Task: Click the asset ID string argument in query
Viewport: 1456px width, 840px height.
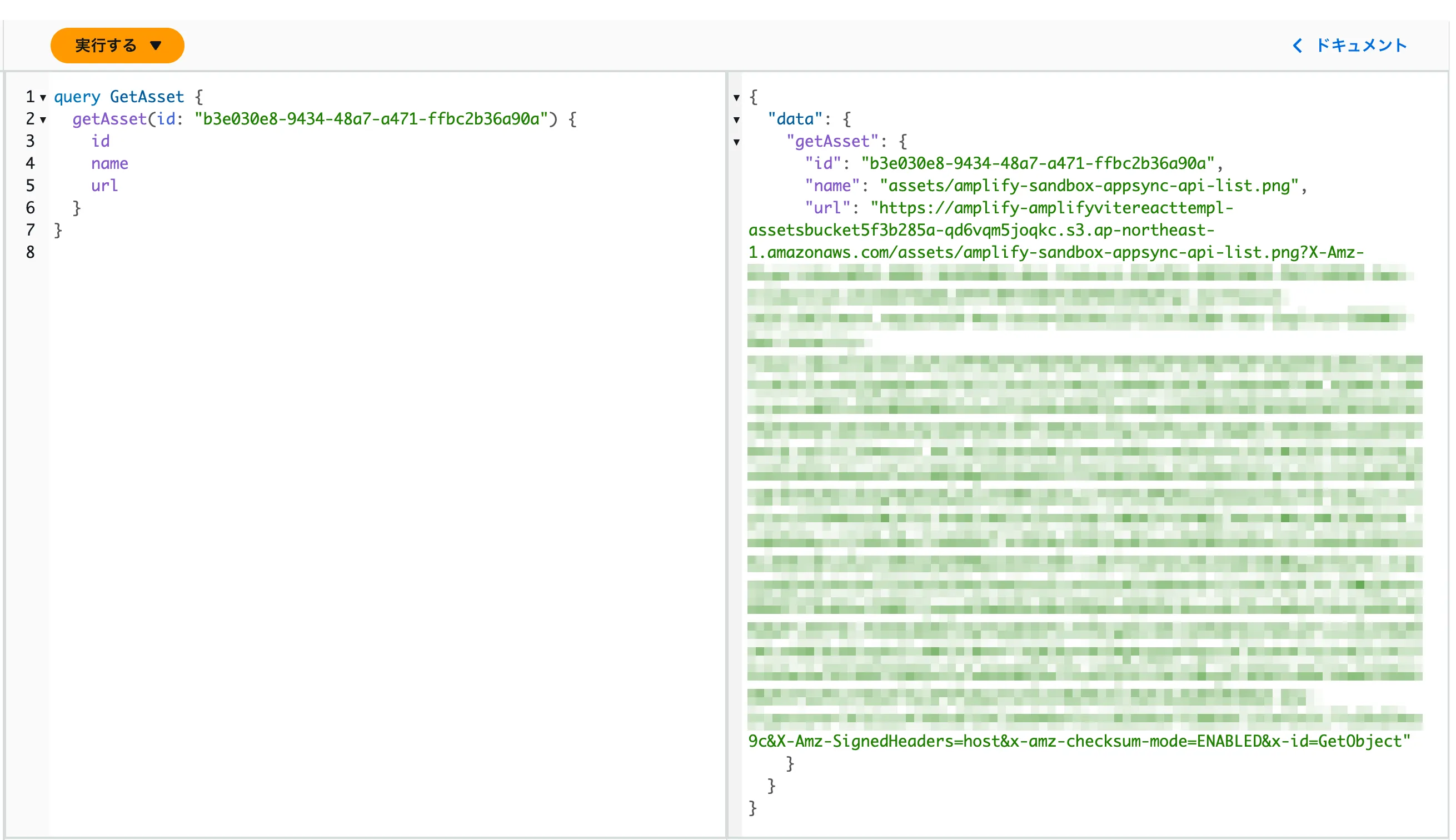Action: [x=371, y=119]
